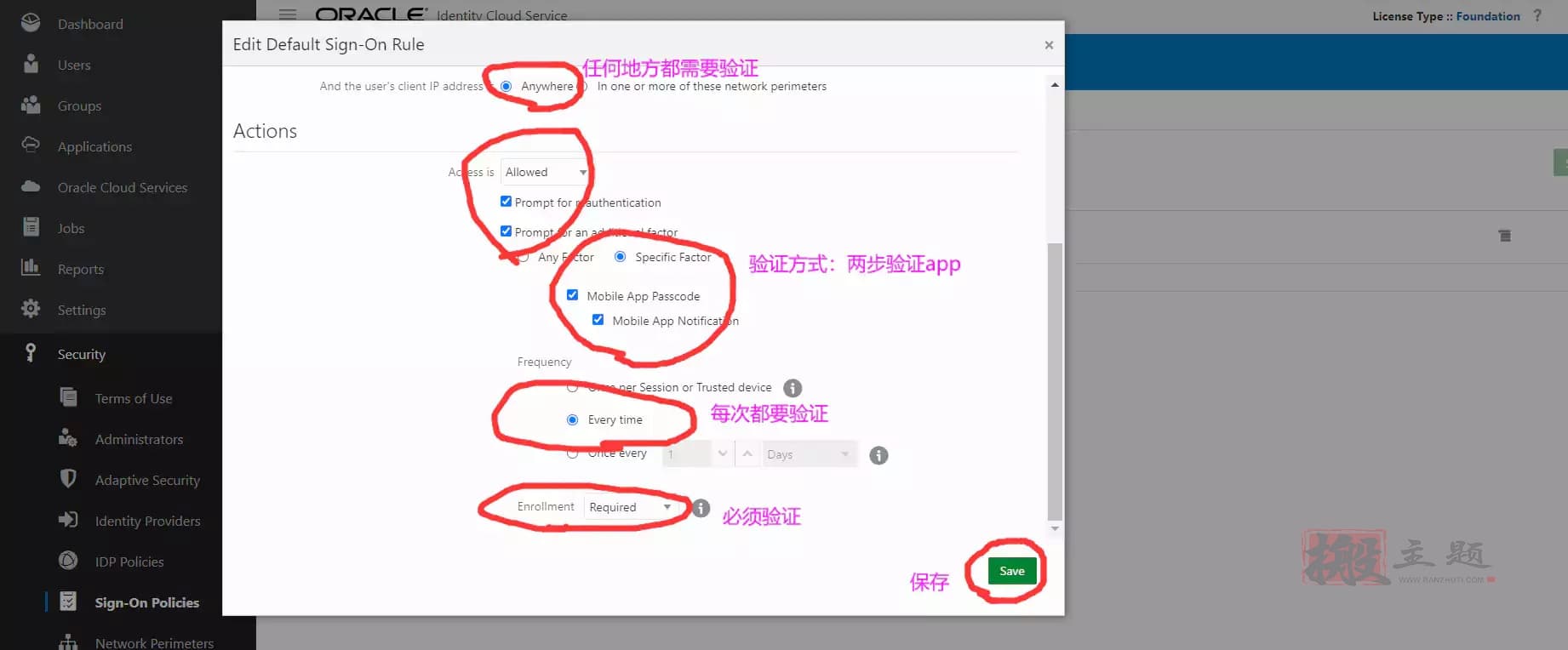Click the Sign-On Policies checklist icon
The image size is (1568, 650).
[x=68, y=601]
